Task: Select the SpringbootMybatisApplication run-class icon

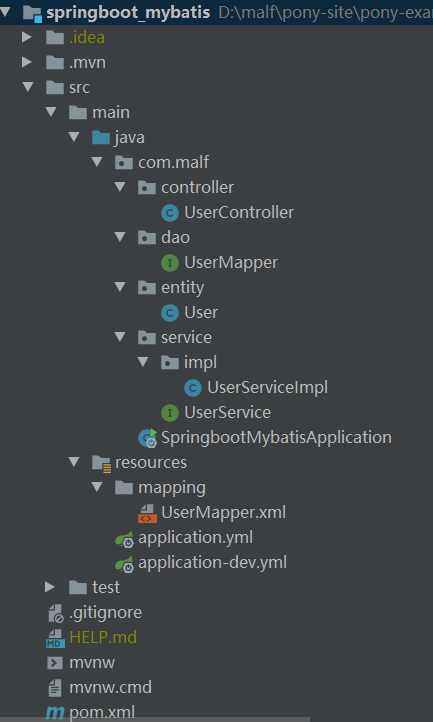Action: coord(148,437)
